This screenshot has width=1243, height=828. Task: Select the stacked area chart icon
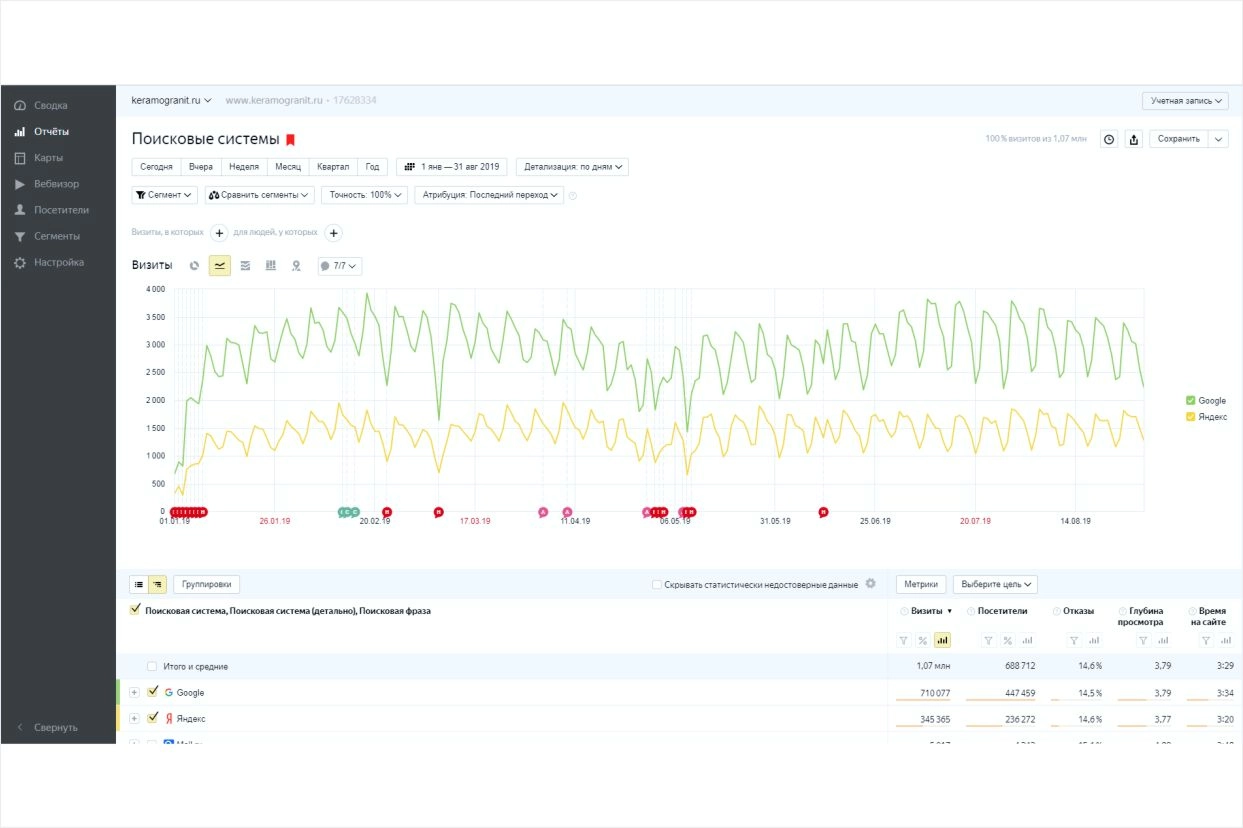tap(245, 266)
